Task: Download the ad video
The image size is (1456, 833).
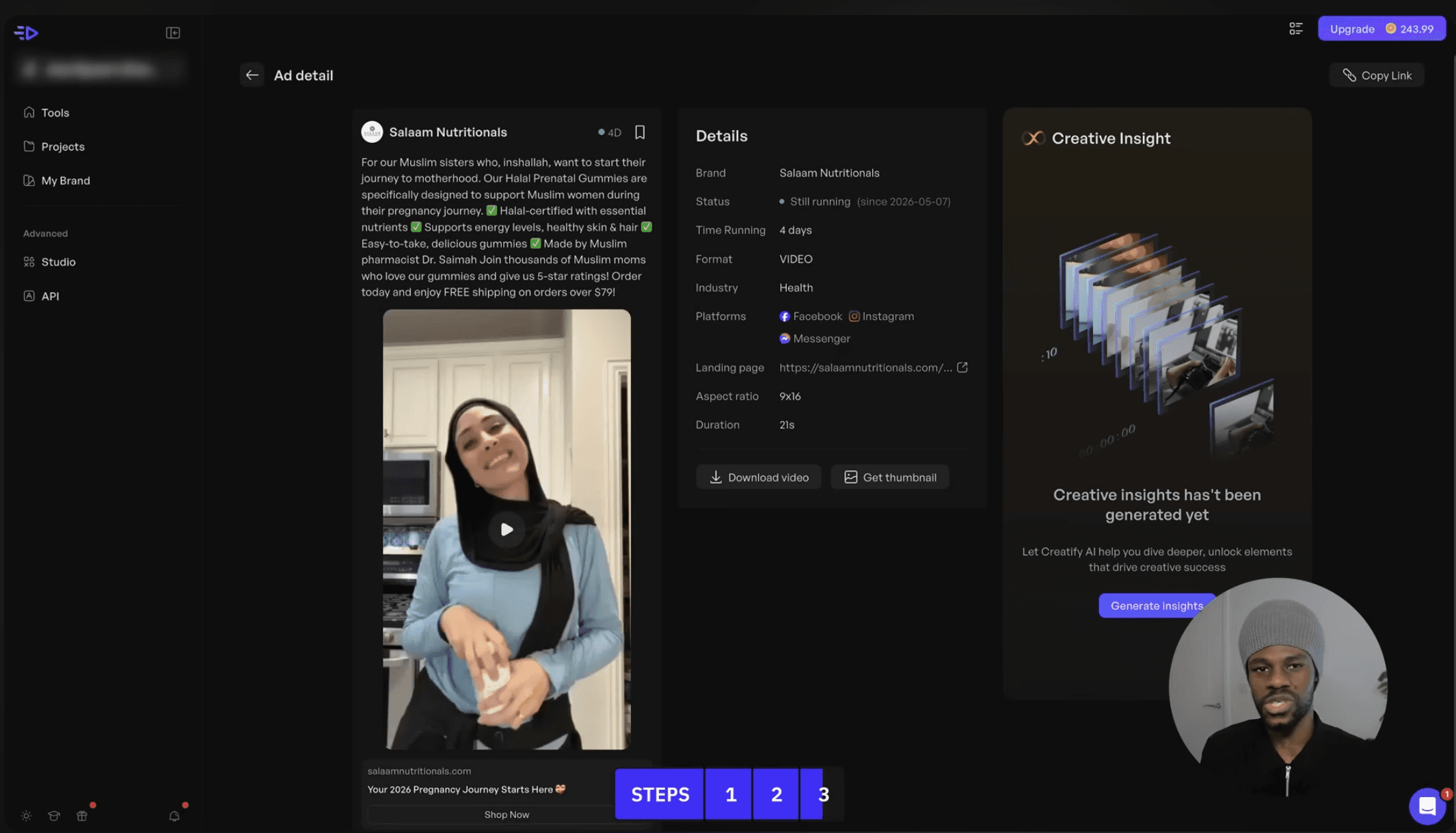Action: tap(758, 477)
